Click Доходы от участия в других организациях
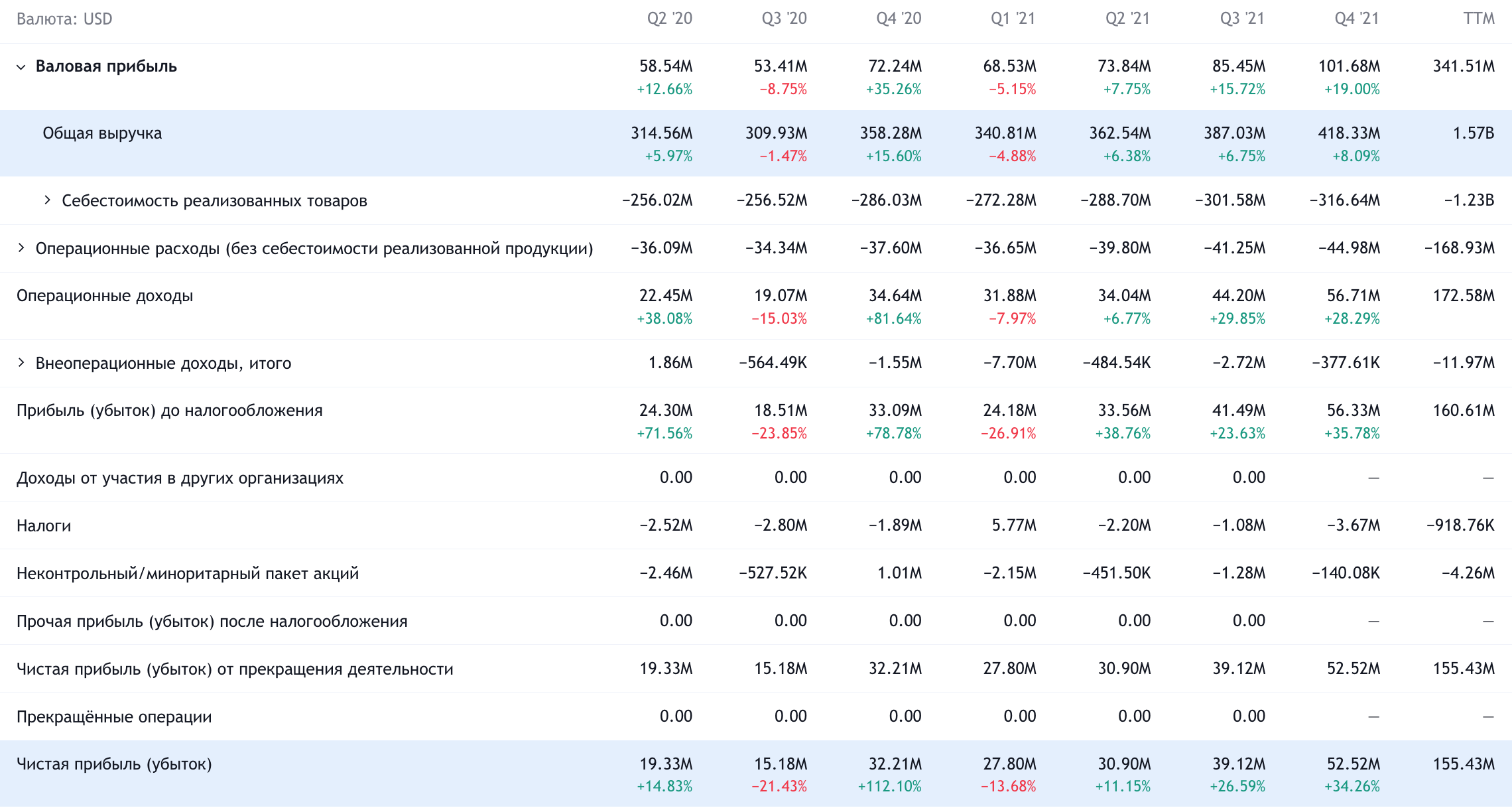 click(180, 478)
